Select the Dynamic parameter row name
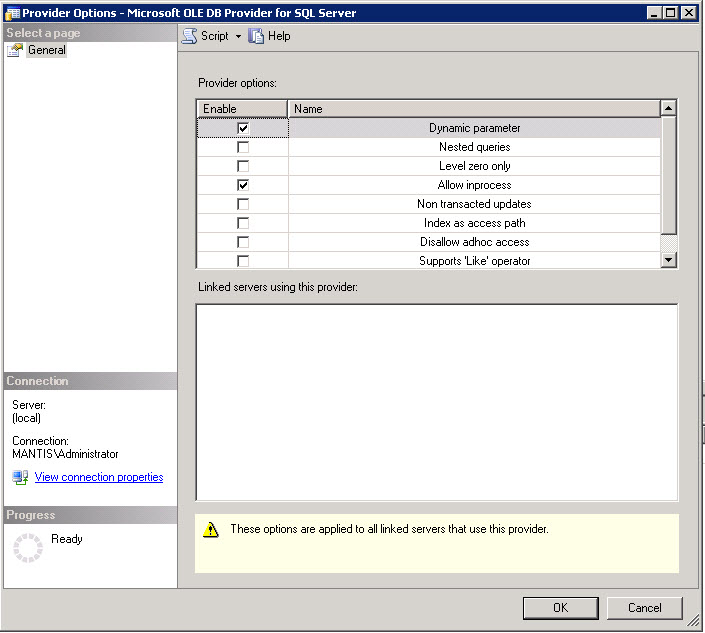The width and height of the screenshot is (705, 633). [474, 128]
